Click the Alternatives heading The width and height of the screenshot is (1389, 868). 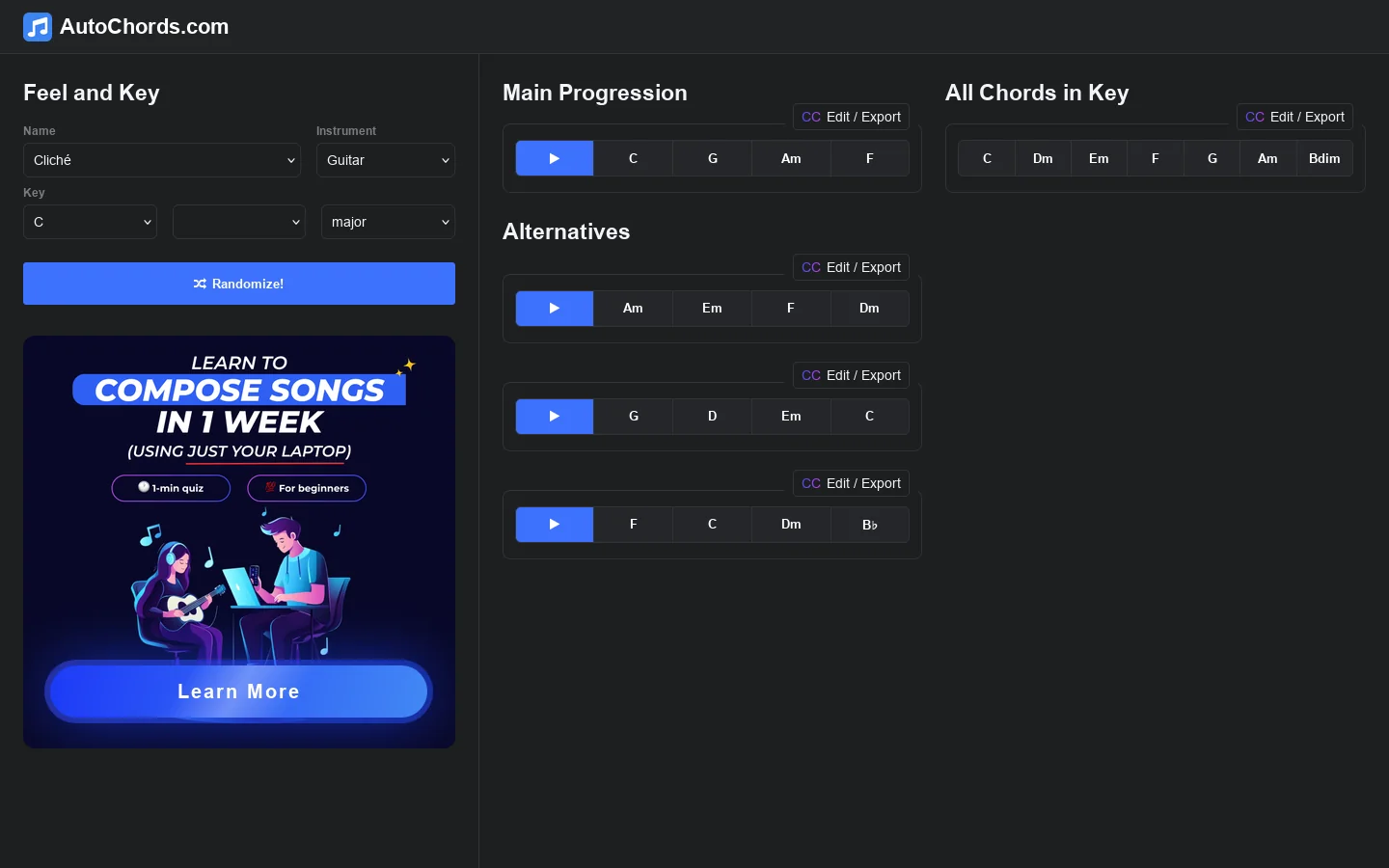point(566,231)
